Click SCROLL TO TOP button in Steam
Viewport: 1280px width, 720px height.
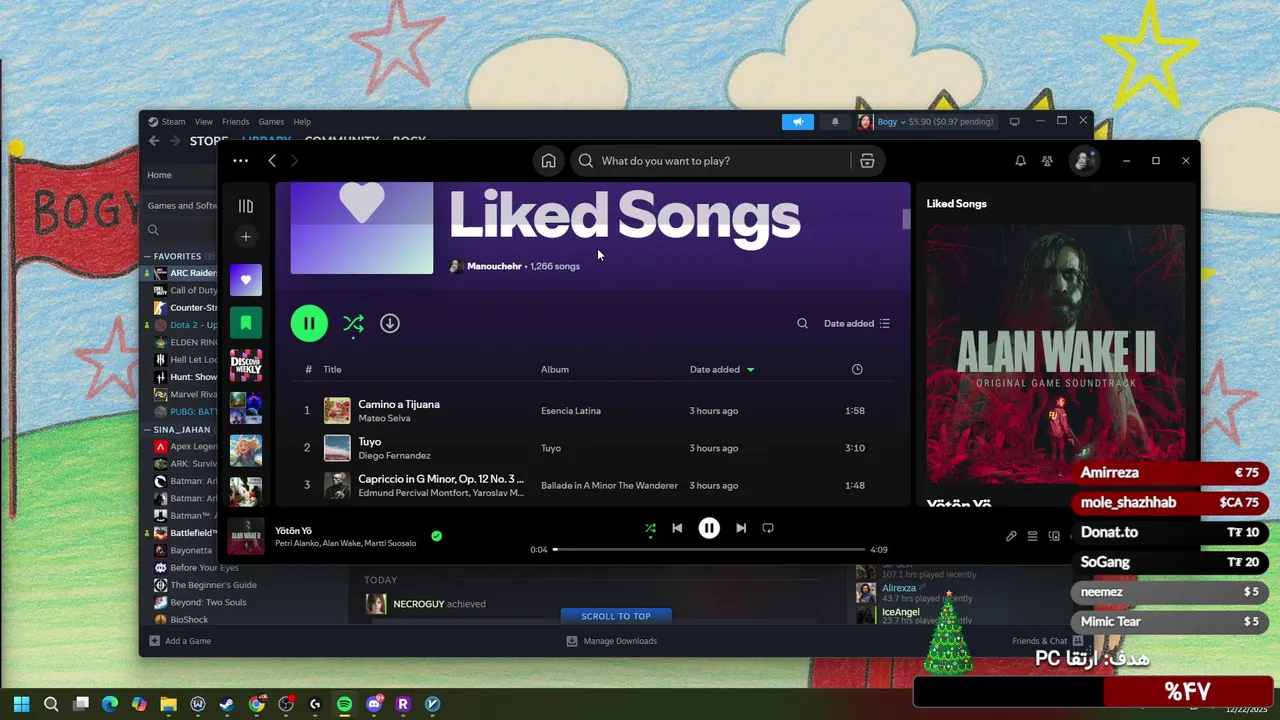[616, 616]
